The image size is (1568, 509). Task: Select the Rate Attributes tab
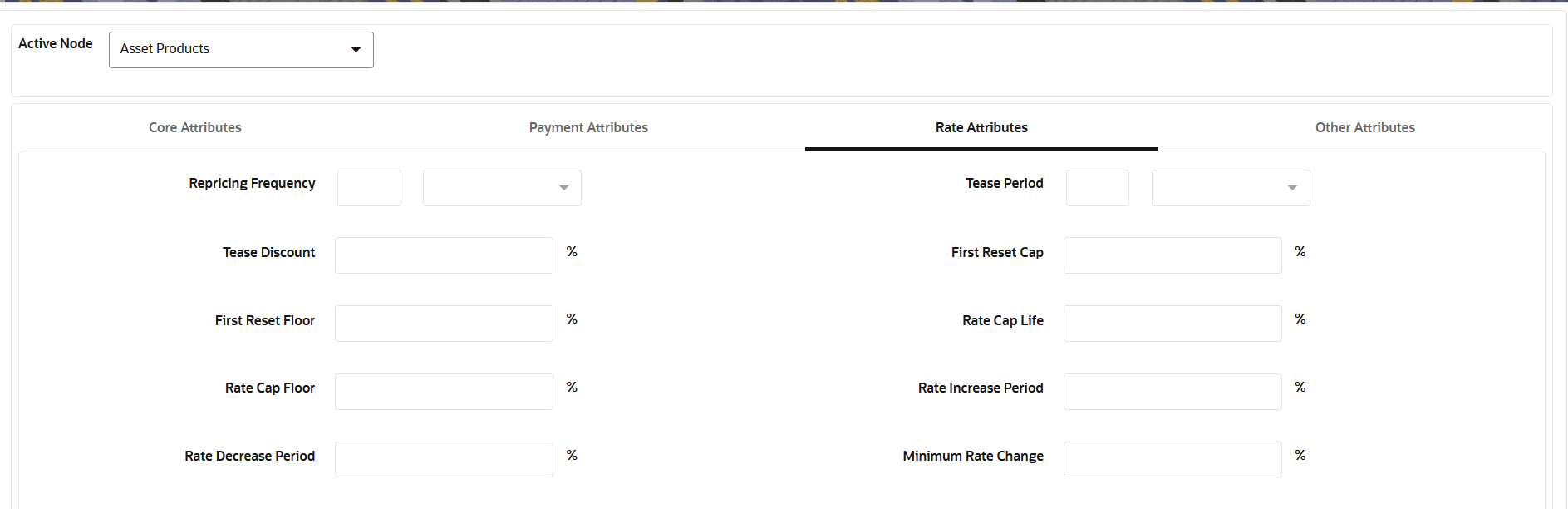[981, 127]
